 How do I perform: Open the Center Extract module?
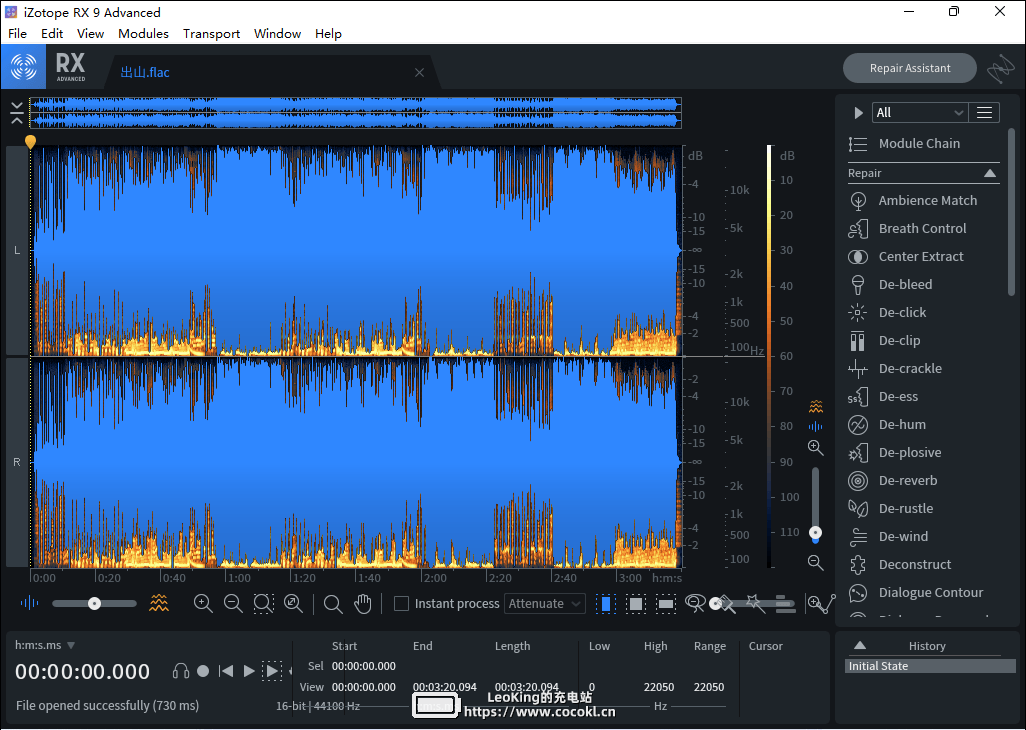pos(906,256)
